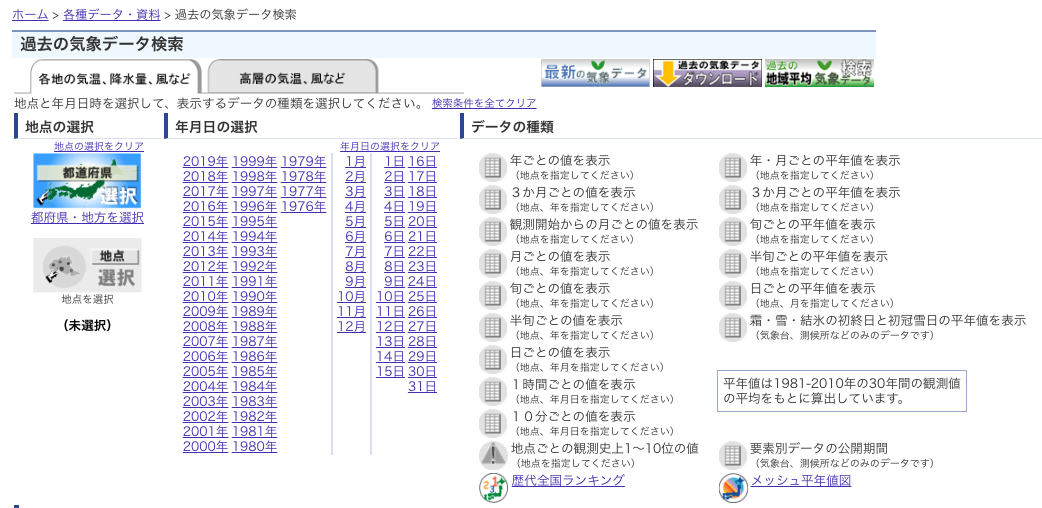Viewport: 1042px width, 508px height.
Task: Click the 過去の気象データ ダウンロード banner
Action: [707, 73]
